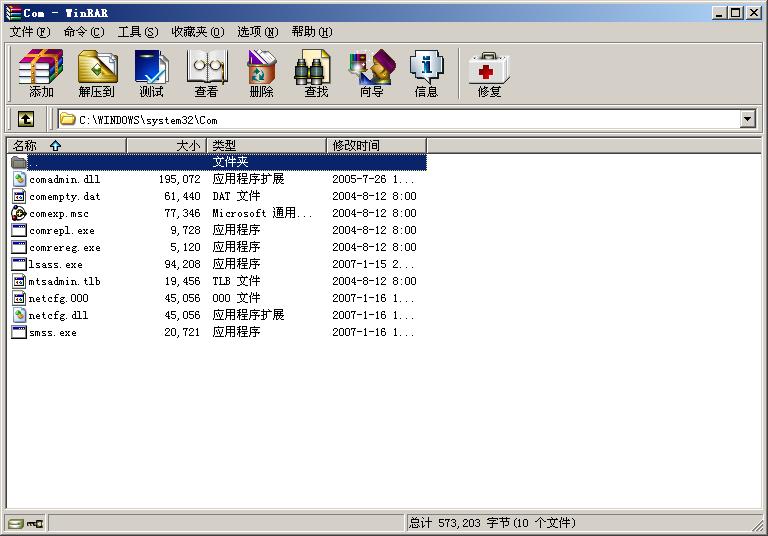Click the 修复 (Repair) first-aid icon
768x536 pixels.
click(x=489, y=73)
